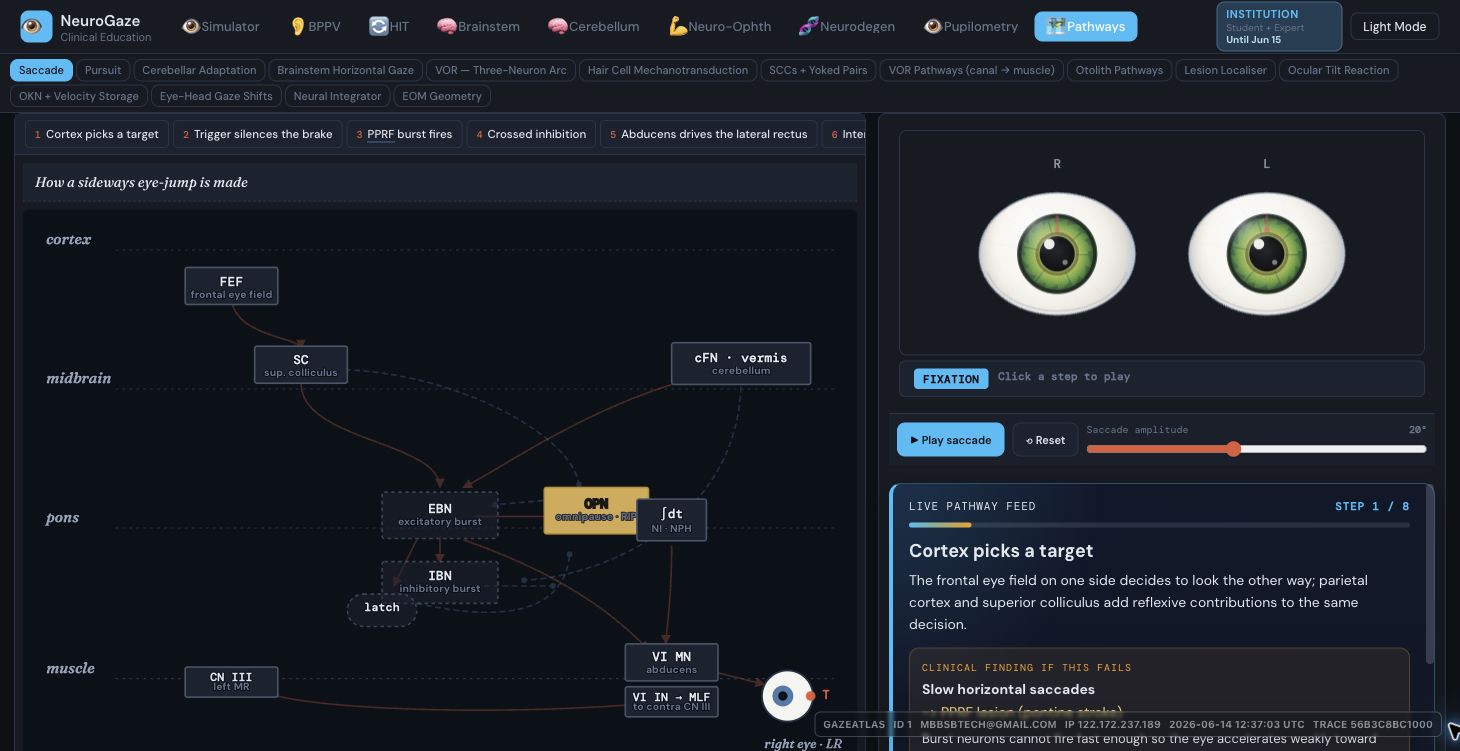Open the EOM Geometry chip
Viewport: 1460px width, 751px height.
[442, 96]
